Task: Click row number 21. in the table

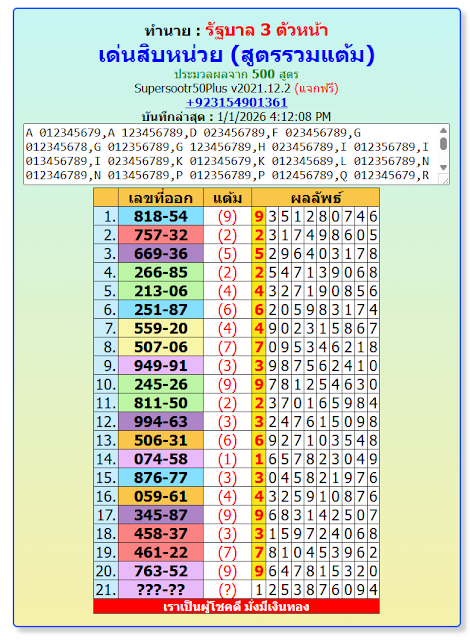Action: tap(106, 590)
